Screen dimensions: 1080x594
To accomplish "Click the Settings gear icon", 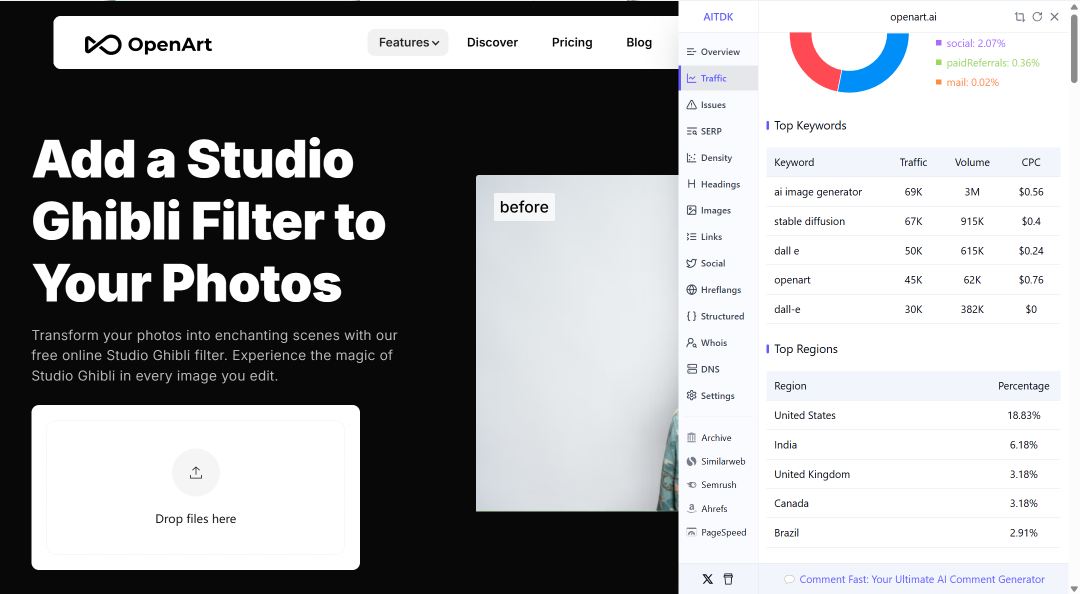I will coord(692,396).
